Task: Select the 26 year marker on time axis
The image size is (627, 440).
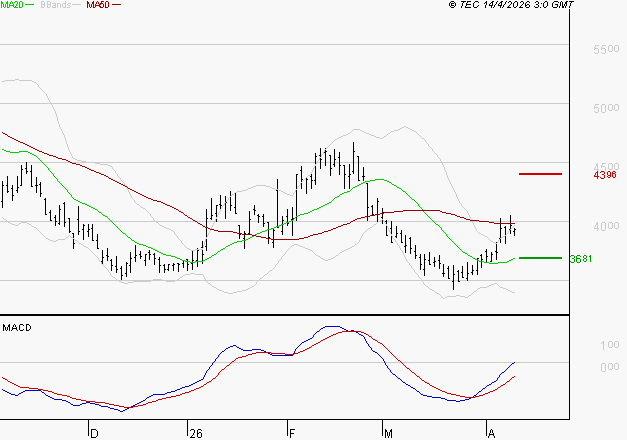Action: 195,433
